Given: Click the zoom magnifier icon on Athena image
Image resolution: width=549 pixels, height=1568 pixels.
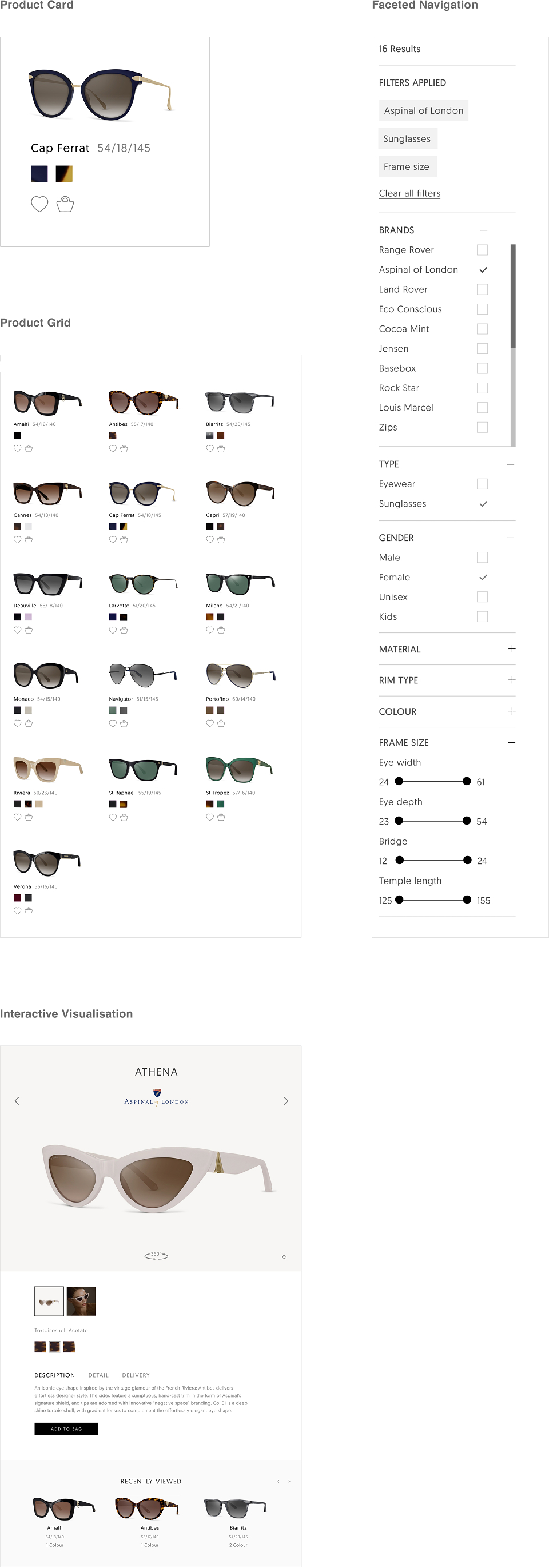Looking at the screenshot, I should (284, 1257).
